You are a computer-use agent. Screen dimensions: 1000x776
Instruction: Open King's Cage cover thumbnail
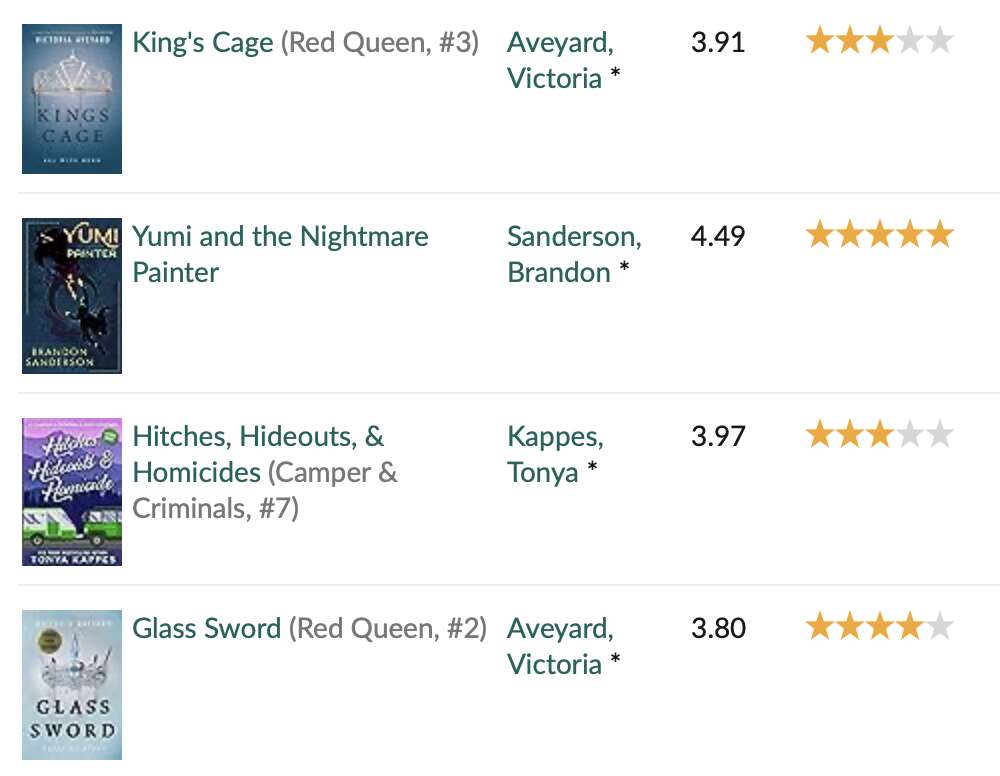[71, 99]
